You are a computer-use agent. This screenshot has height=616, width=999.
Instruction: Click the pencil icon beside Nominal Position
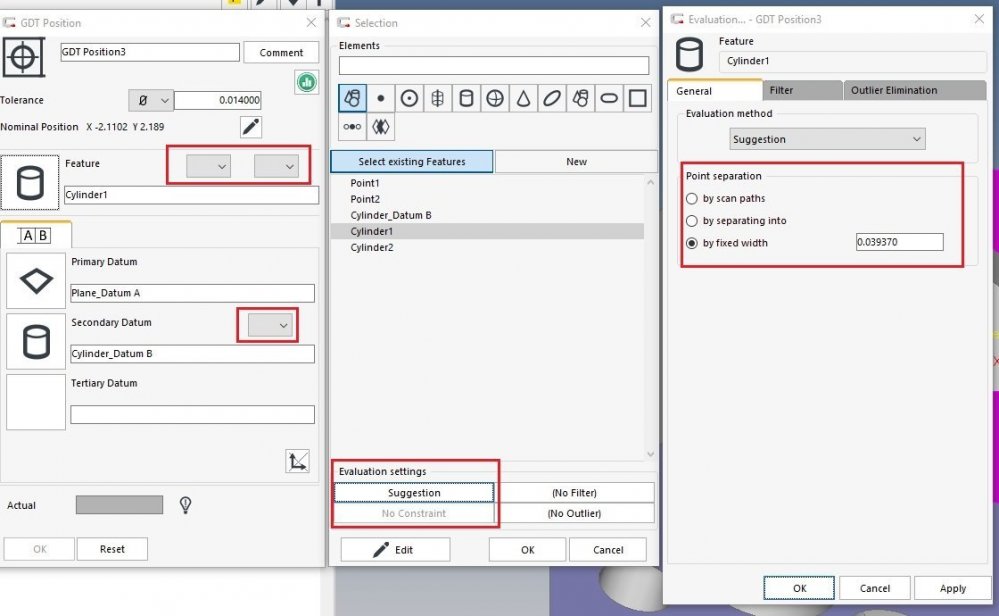pos(251,127)
